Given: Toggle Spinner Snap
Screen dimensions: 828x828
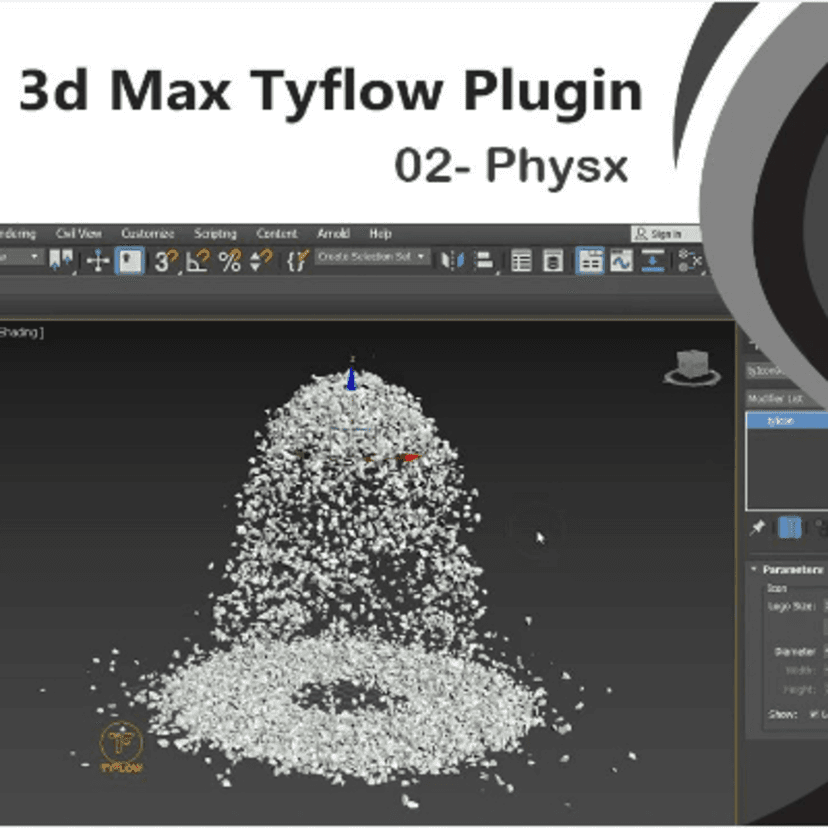Looking at the screenshot, I should pos(261,260).
